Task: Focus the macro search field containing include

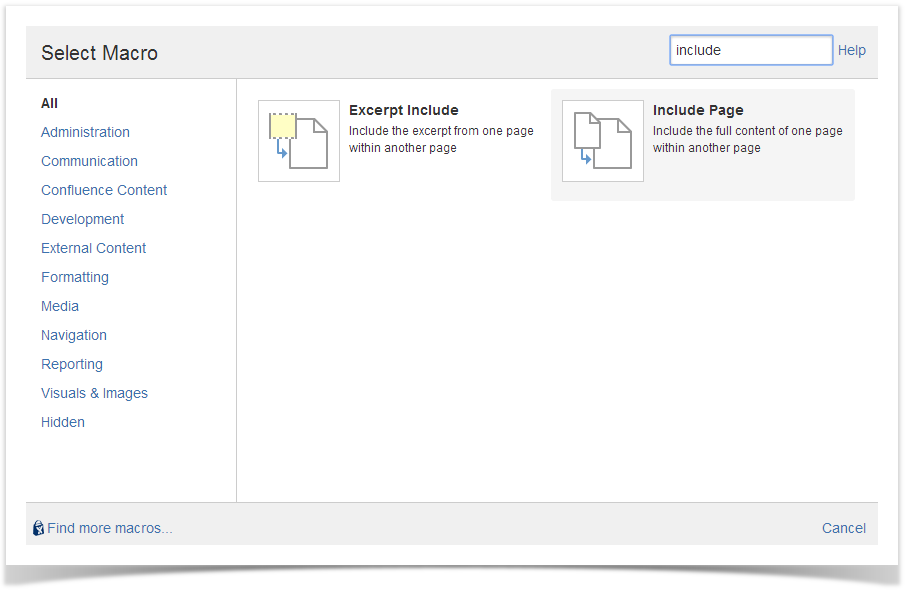Action: point(751,50)
